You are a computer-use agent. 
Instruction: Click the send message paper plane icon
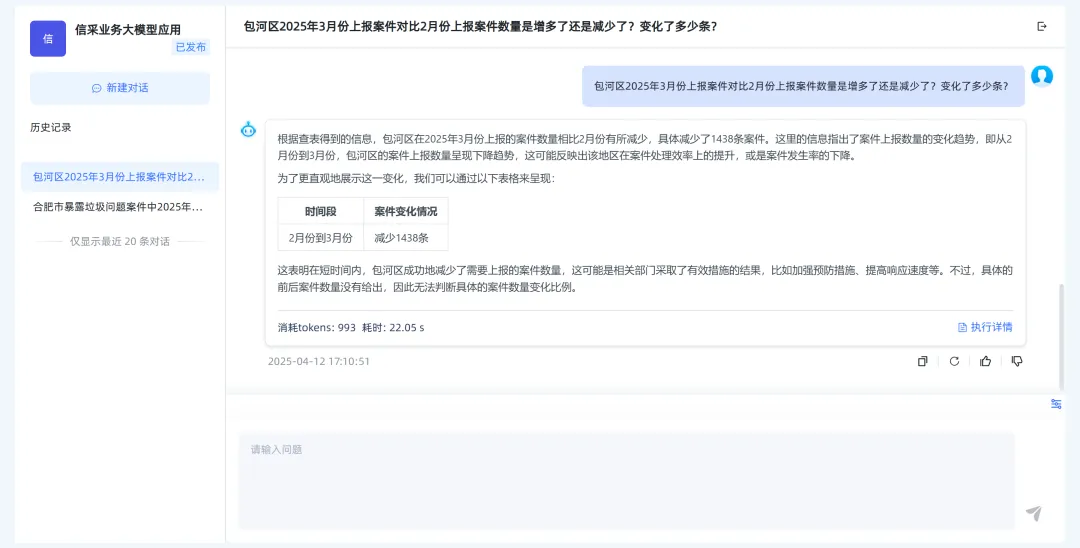(1034, 513)
